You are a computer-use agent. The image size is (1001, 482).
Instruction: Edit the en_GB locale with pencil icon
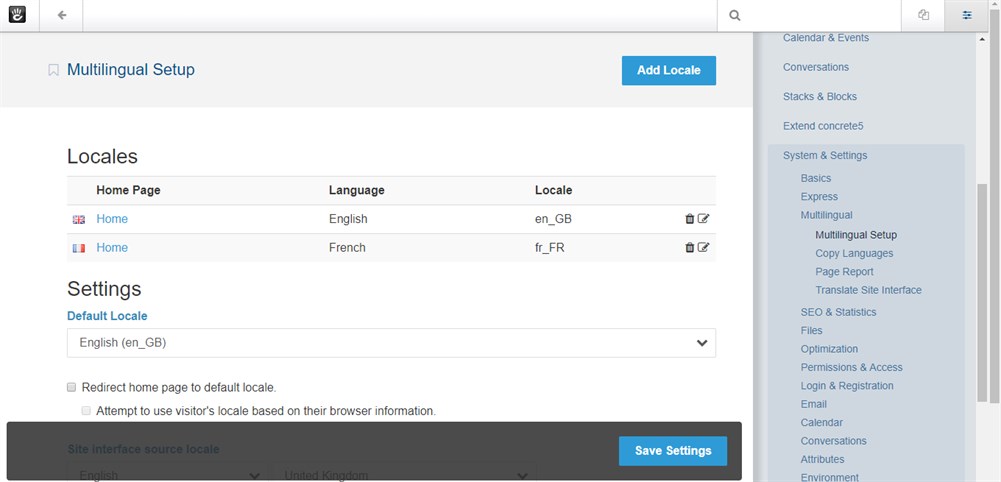click(x=703, y=219)
